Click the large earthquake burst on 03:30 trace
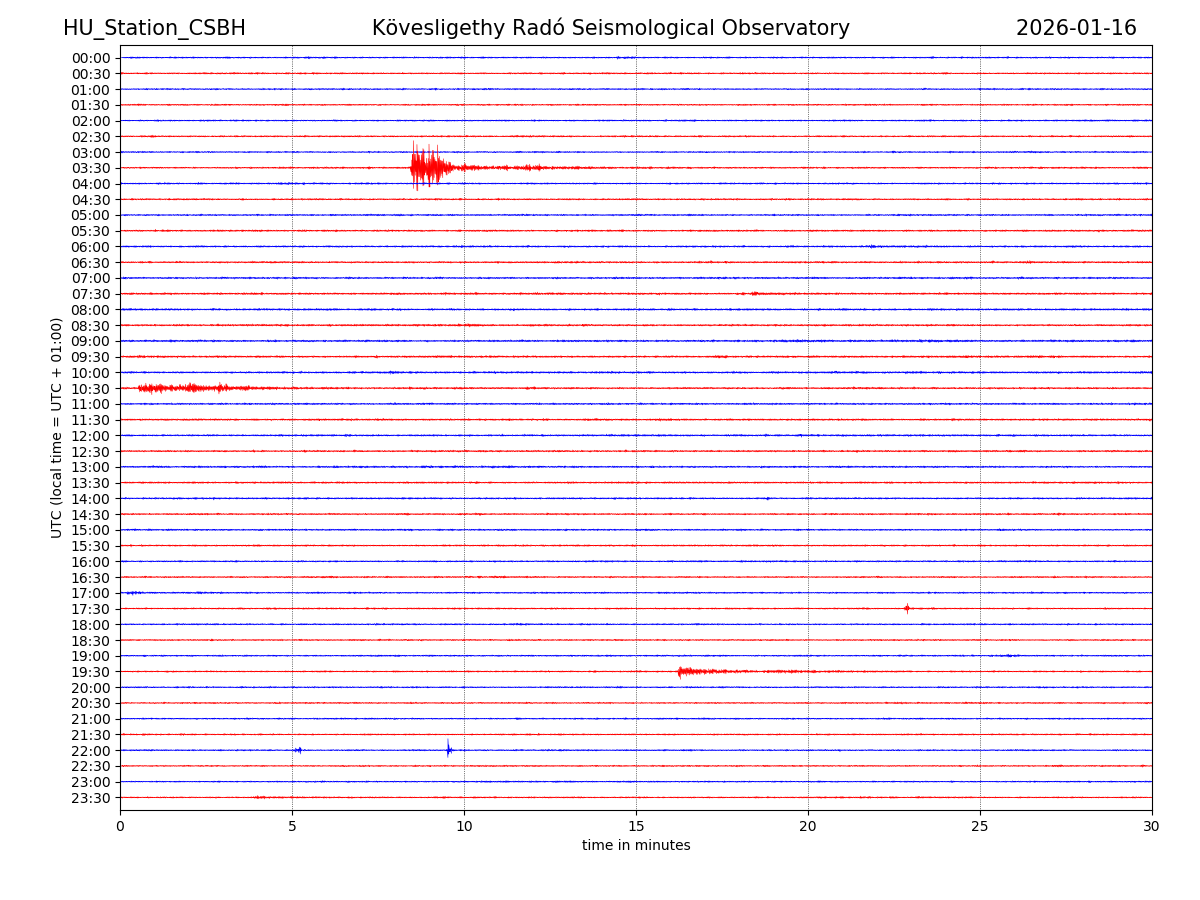The image size is (1200, 900). point(428,167)
